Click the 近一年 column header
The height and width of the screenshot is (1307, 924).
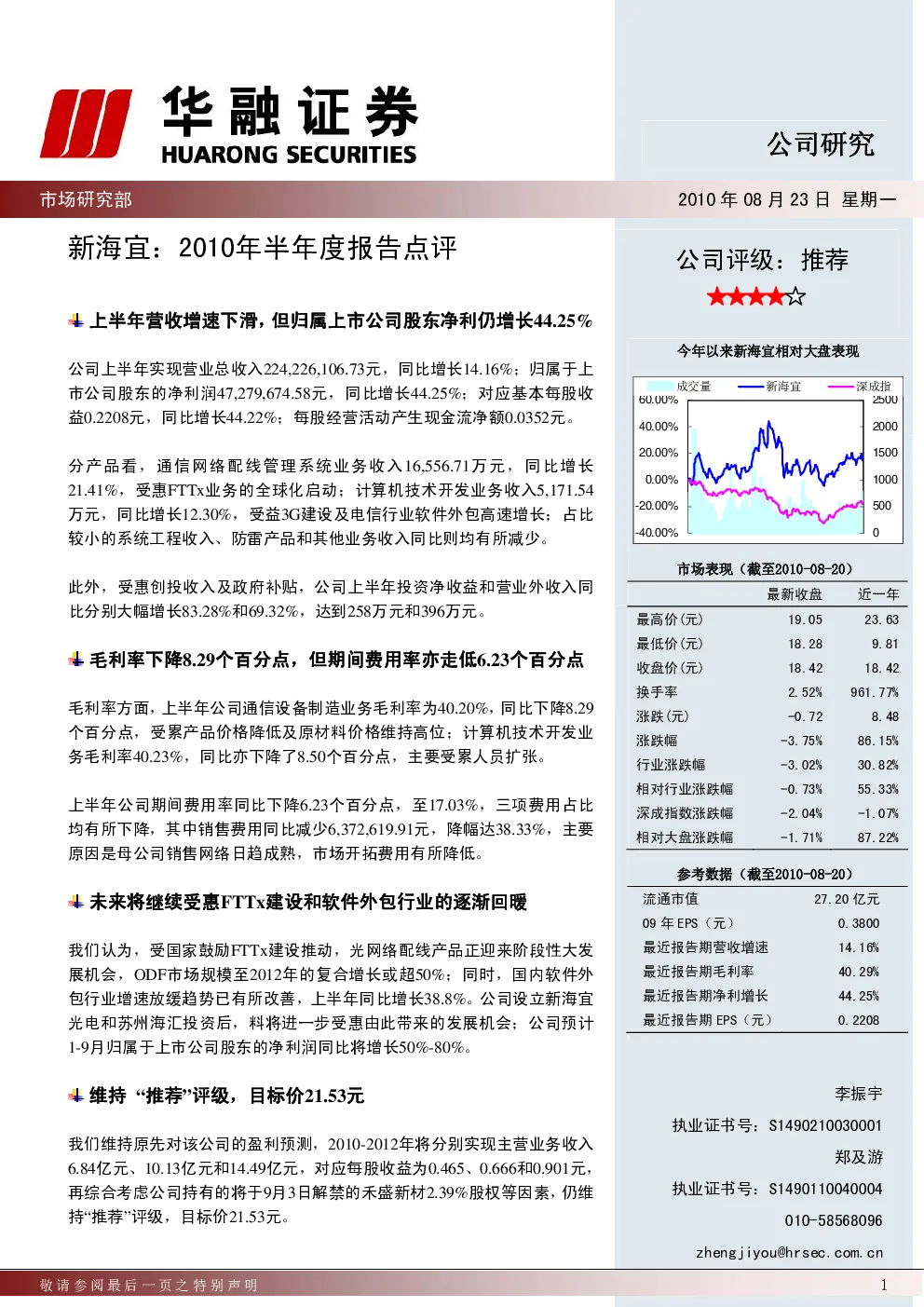878,594
